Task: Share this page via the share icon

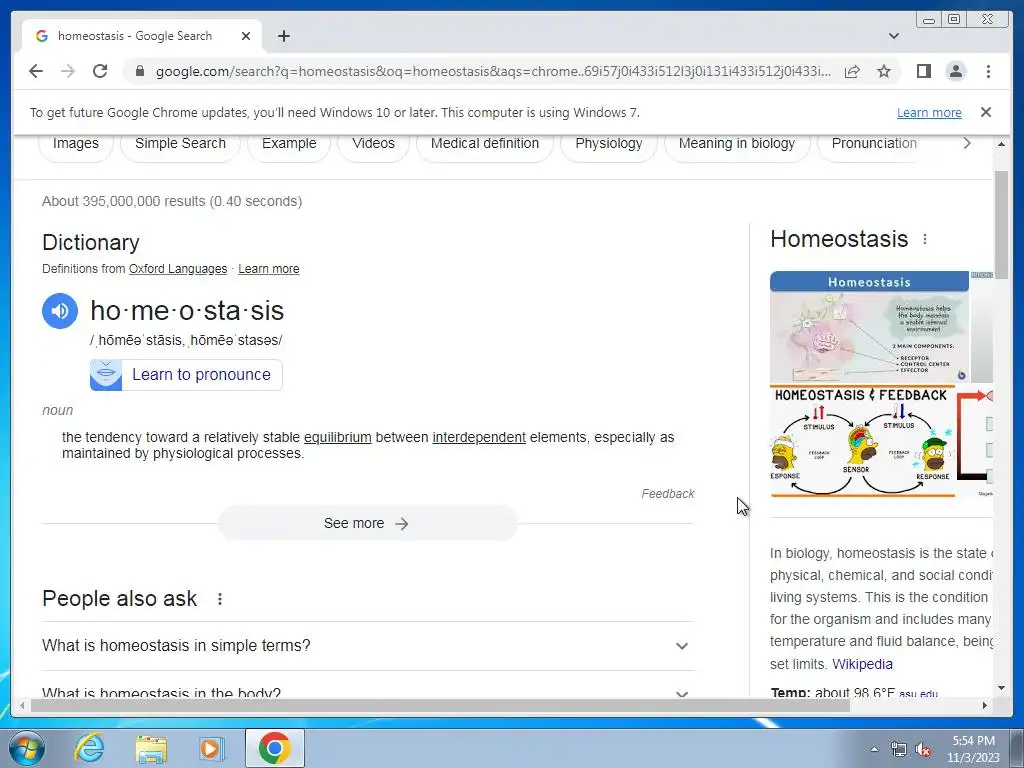Action: coord(852,71)
